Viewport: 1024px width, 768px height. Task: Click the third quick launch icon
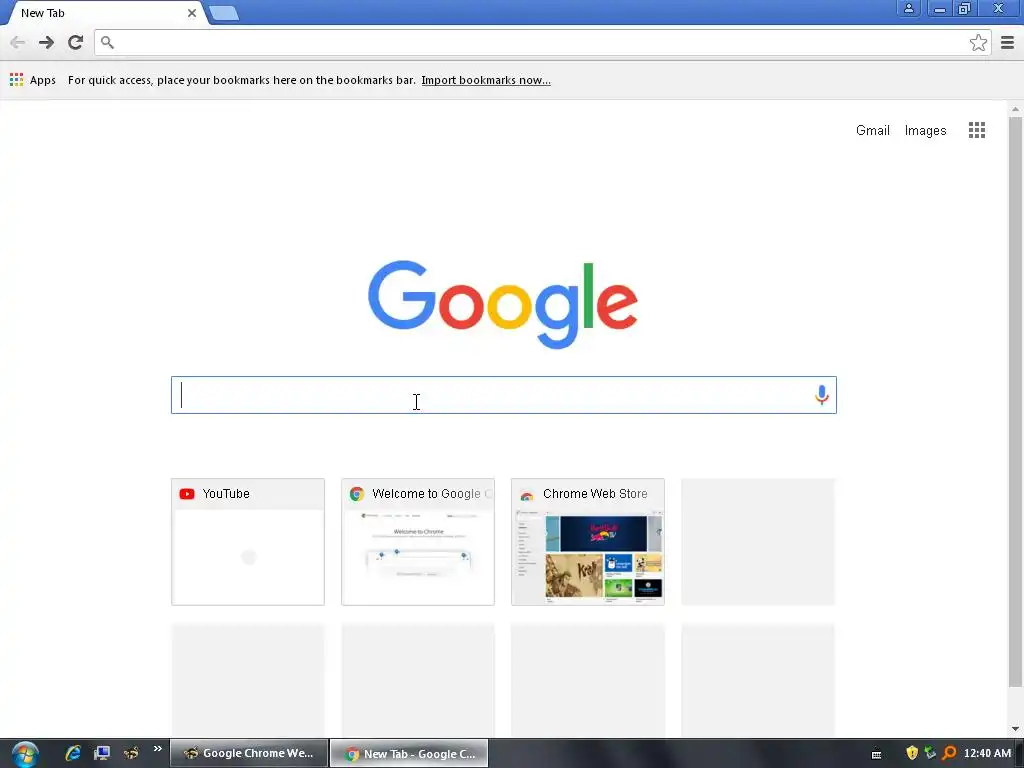(x=131, y=753)
